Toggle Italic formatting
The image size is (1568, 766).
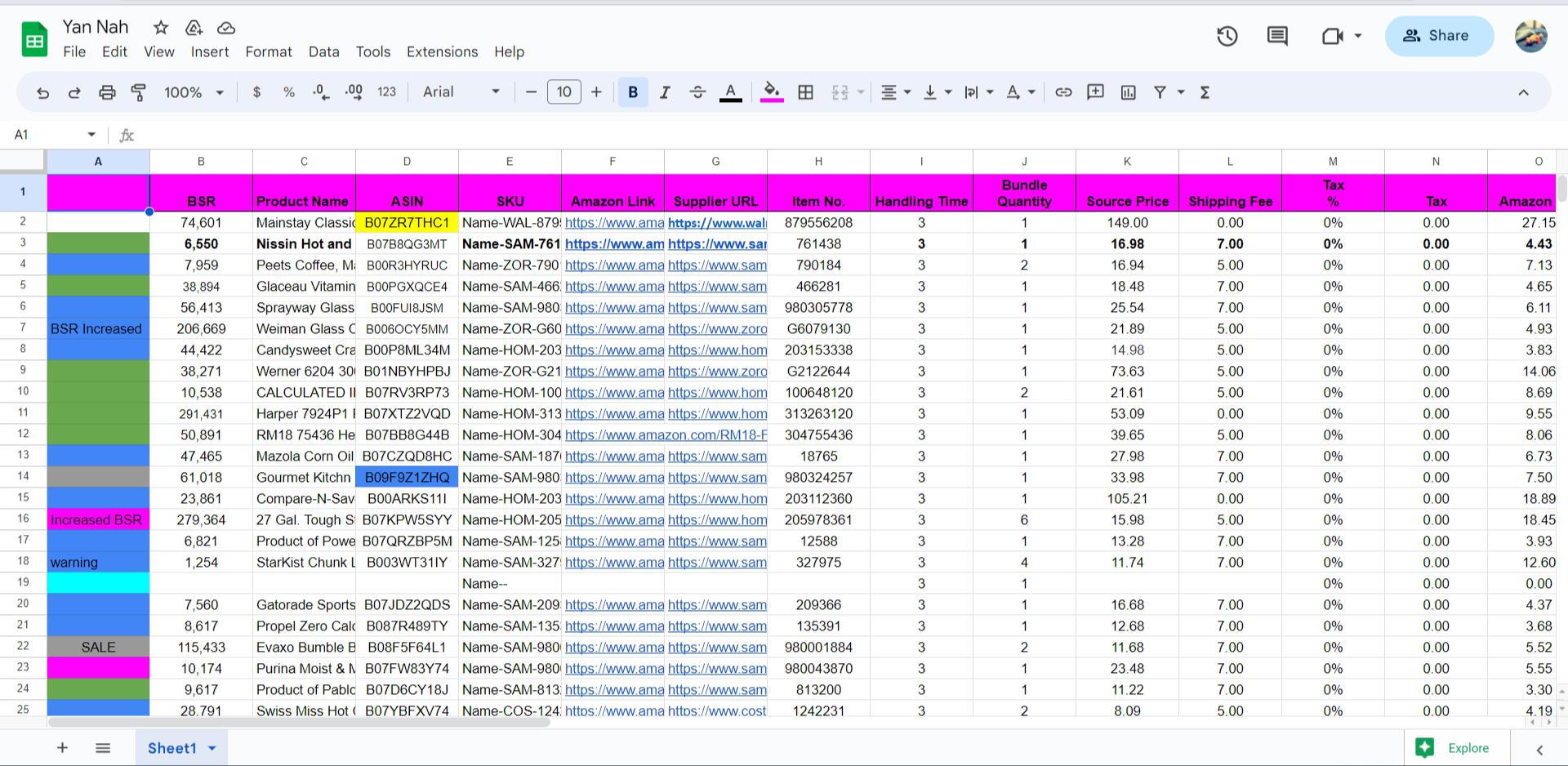tap(665, 92)
